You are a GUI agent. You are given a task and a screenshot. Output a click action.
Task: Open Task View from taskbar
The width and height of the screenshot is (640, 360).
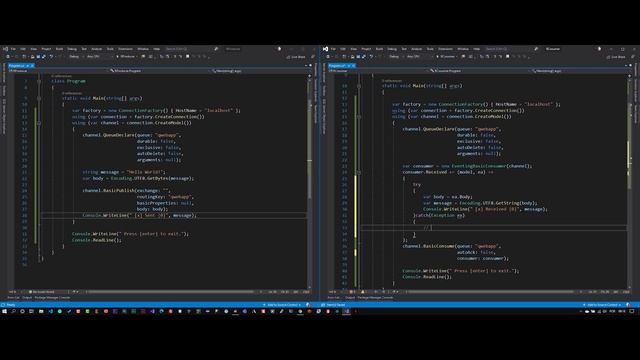tap(31, 311)
